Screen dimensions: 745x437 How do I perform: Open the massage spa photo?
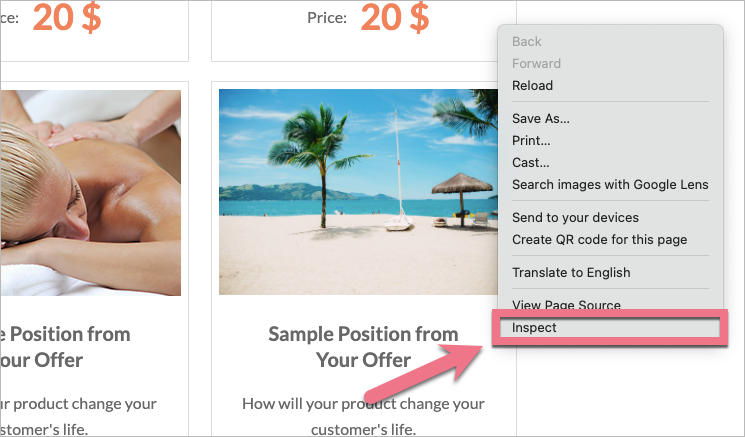click(91, 193)
